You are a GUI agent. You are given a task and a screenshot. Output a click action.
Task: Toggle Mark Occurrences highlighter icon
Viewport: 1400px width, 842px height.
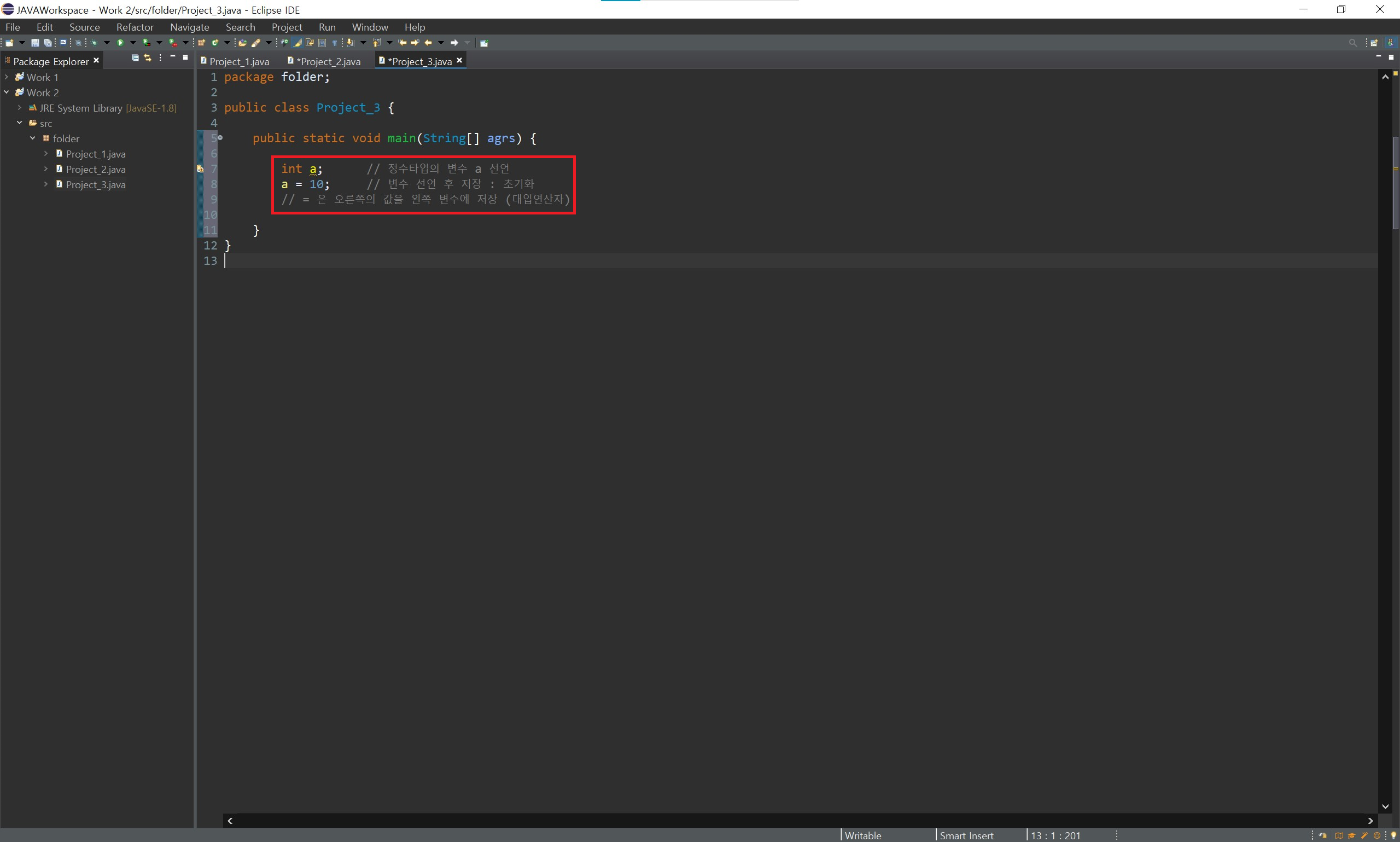(297, 43)
